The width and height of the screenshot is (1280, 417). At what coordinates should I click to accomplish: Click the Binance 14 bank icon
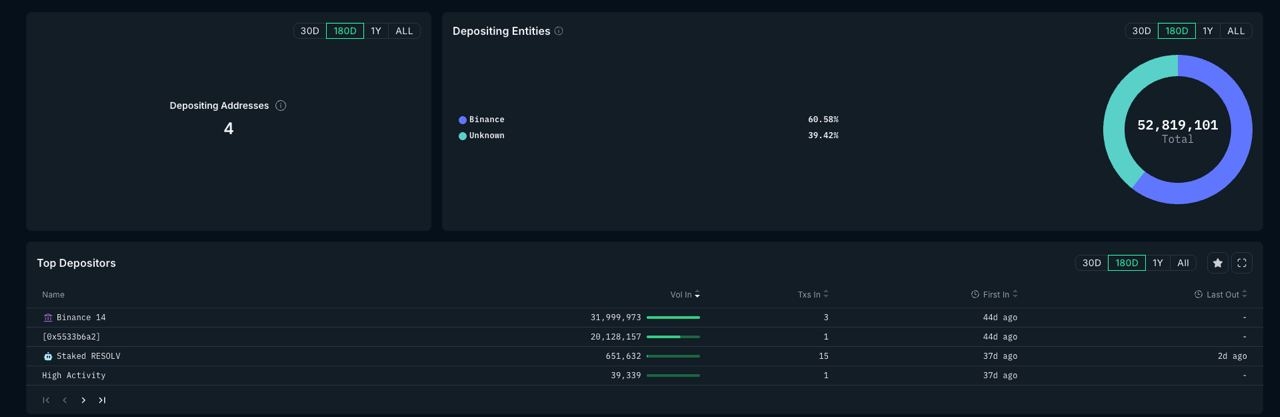(x=48, y=318)
